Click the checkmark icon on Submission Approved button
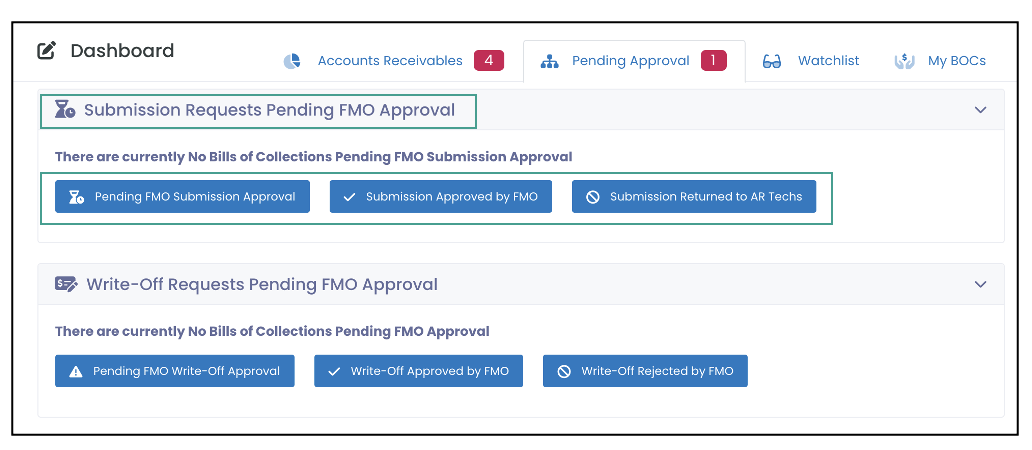The height and width of the screenshot is (450, 1032). pos(349,197)
